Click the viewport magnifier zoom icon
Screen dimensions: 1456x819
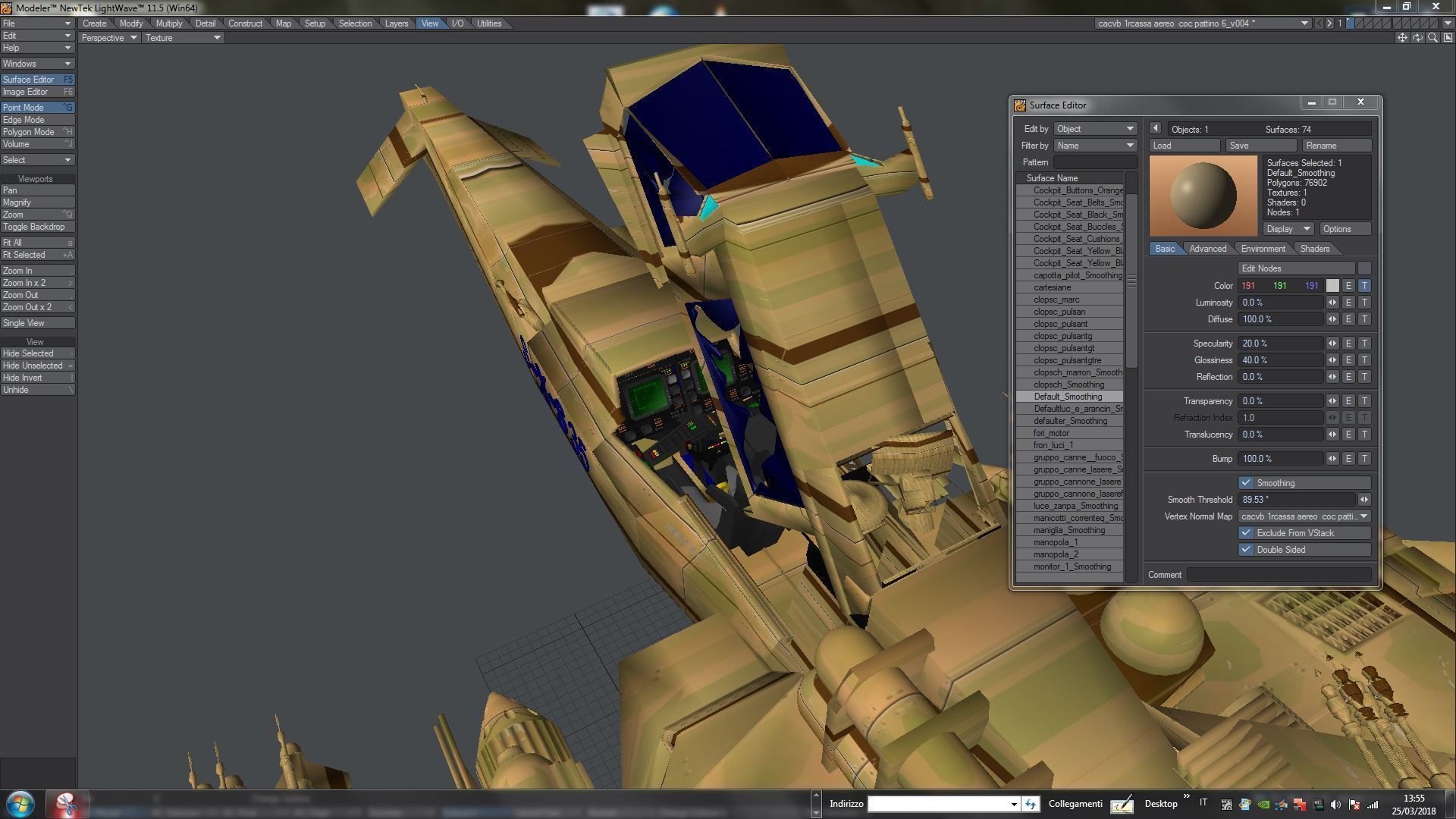(x=1432, y=38)
